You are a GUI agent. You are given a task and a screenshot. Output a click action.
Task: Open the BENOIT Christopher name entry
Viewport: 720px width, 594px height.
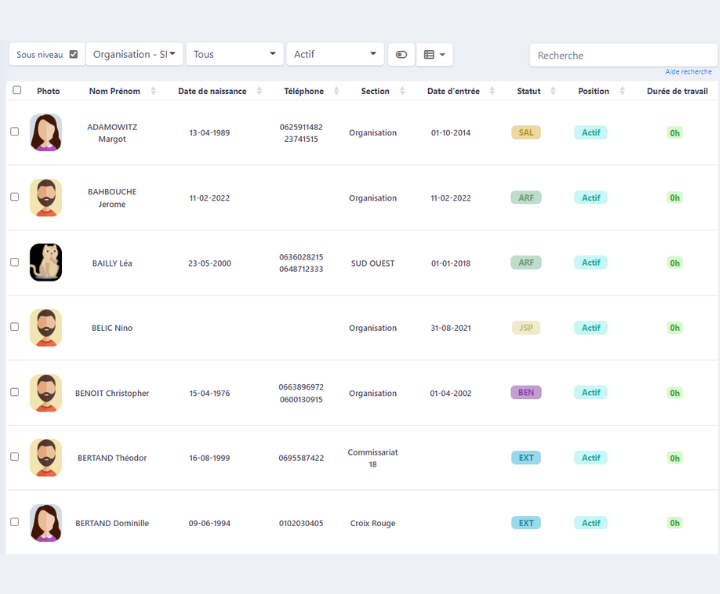click(112, 393)
